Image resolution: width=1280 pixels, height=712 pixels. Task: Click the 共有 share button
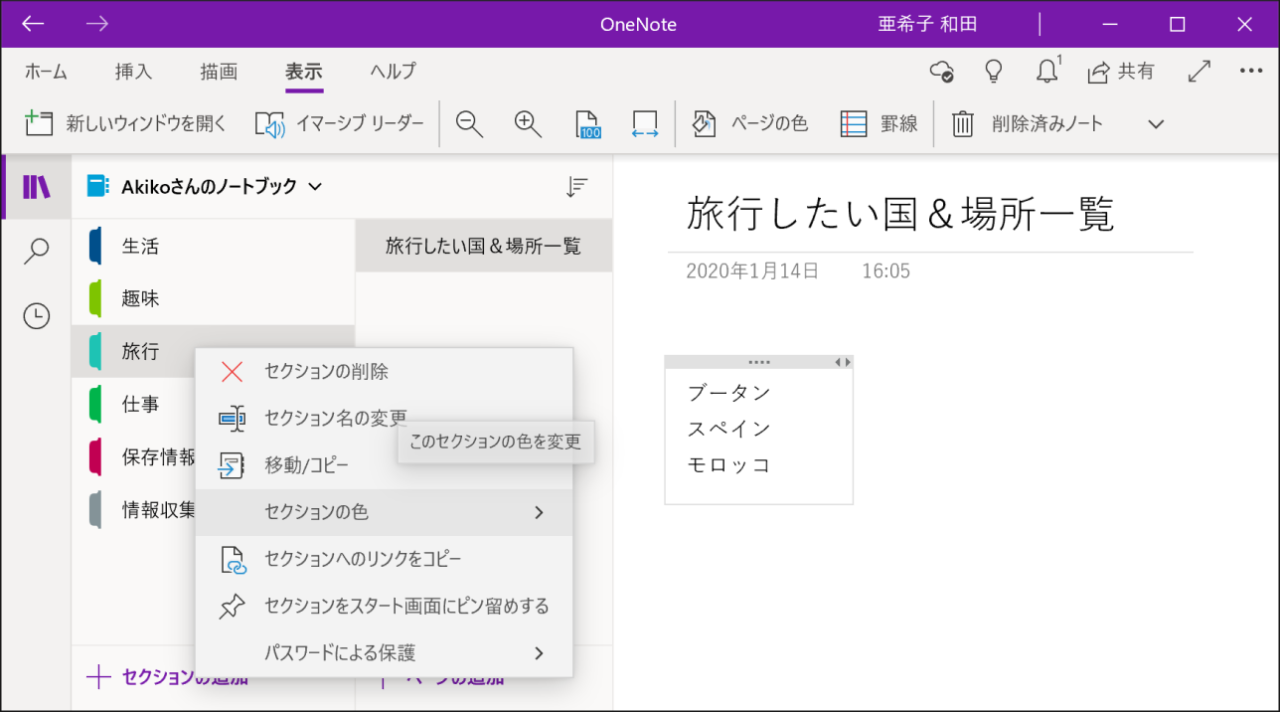(1121, 72)
